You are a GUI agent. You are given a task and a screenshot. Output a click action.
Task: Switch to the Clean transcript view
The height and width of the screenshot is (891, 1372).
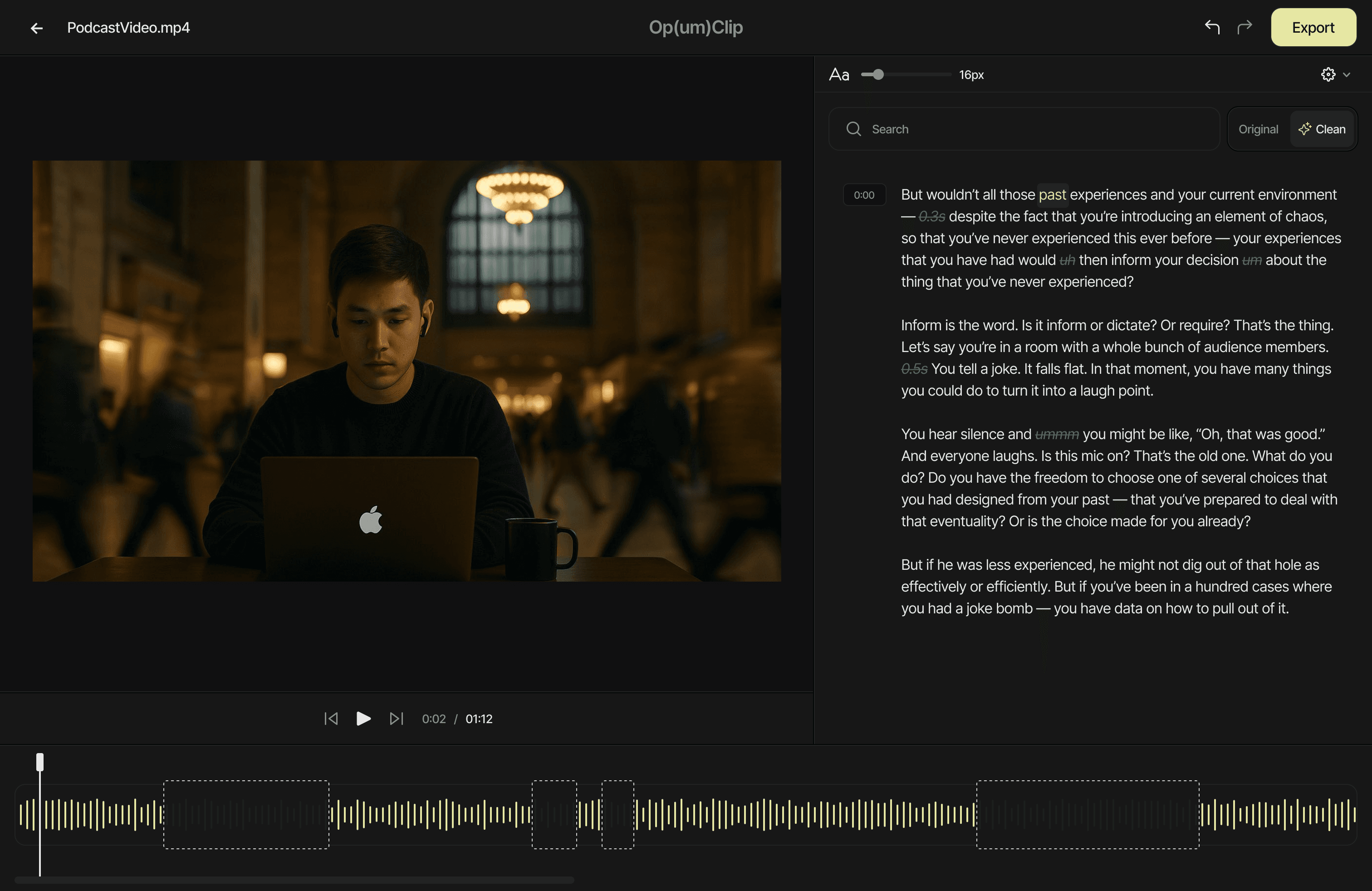click(x=1322, y=129)
